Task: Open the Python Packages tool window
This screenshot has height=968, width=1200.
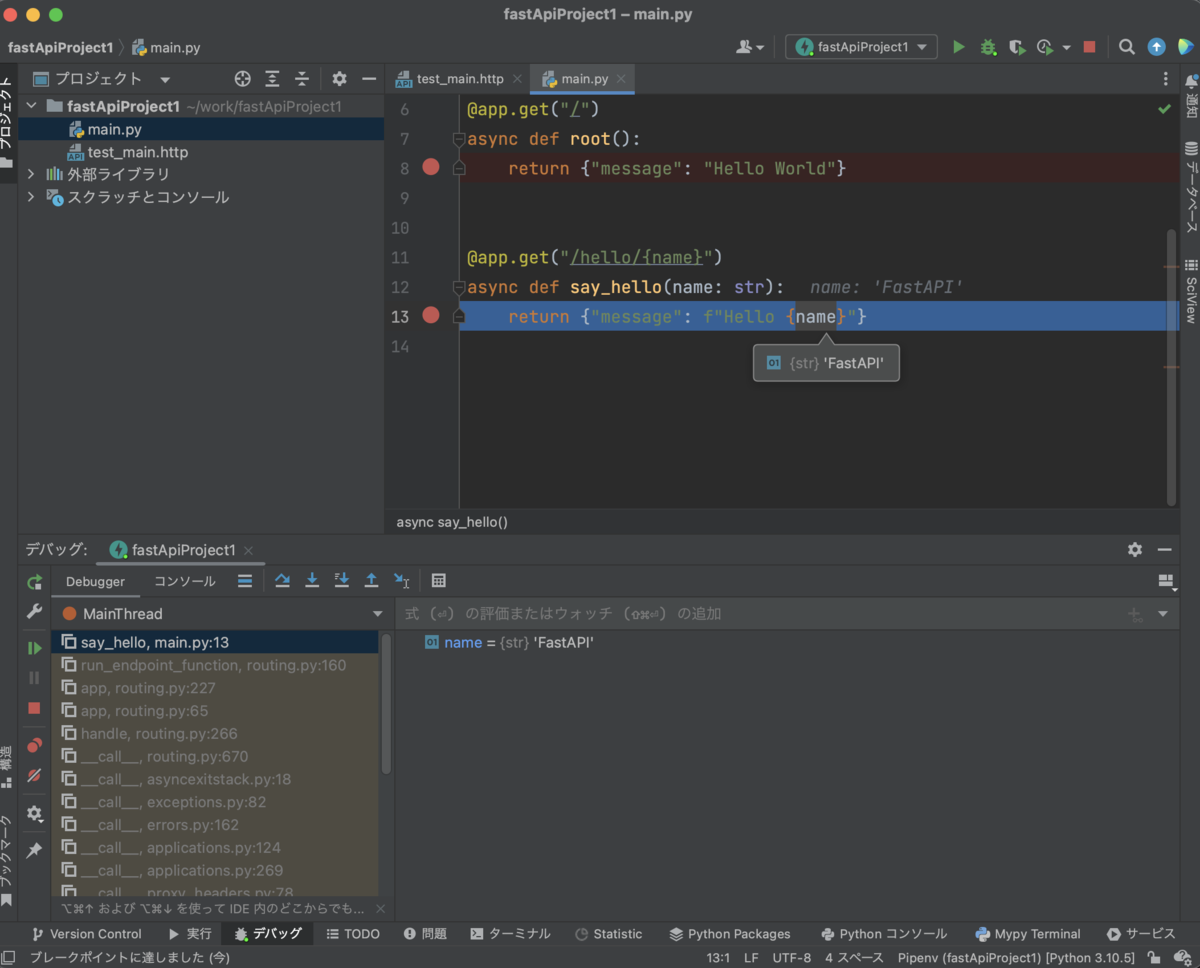Action: pyautogui.click(x=730, y=934)
